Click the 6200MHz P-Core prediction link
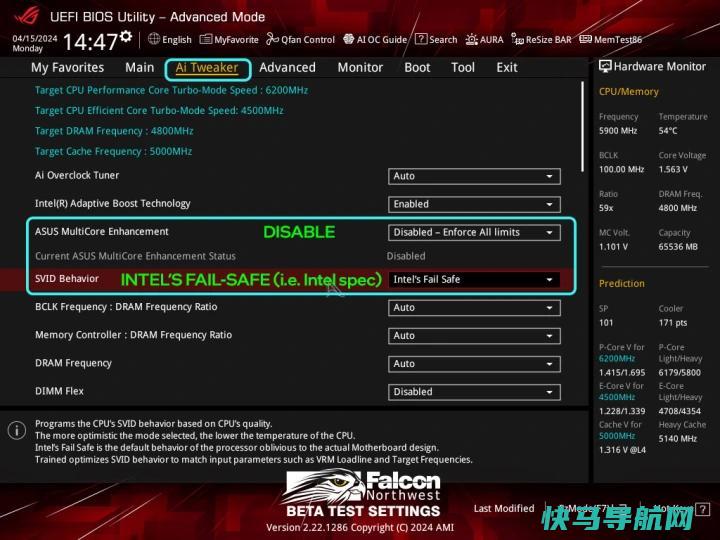Screen dimensions: 720x540 (x=617, y=359)
